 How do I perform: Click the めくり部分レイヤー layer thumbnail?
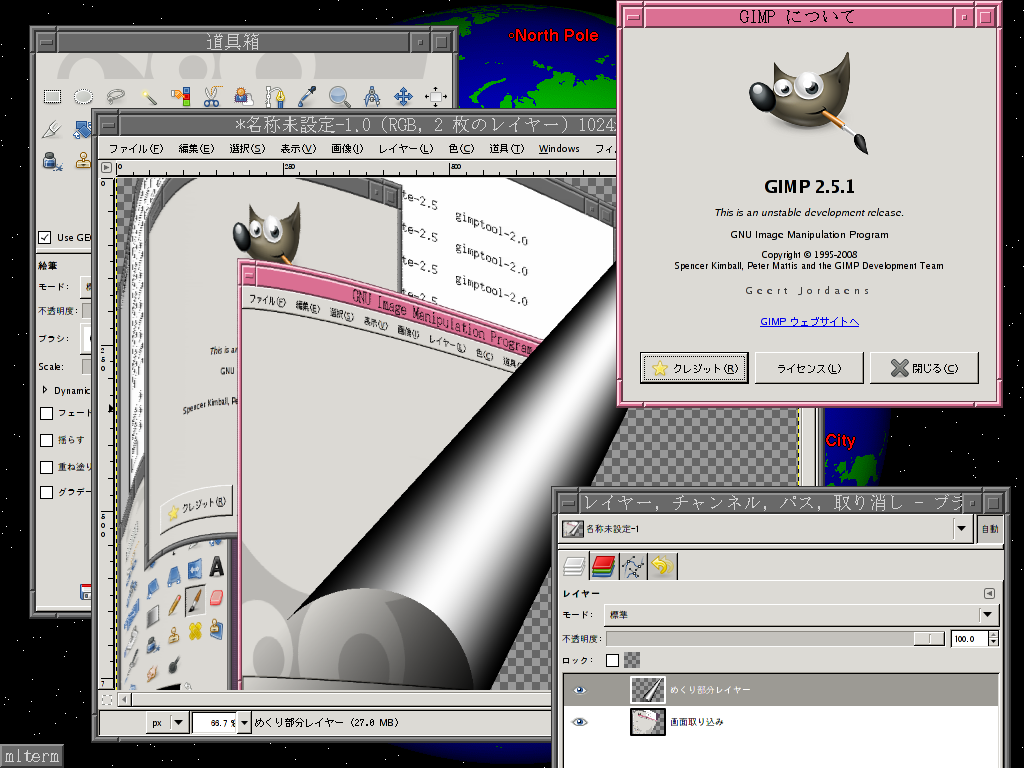pos(648,690)
